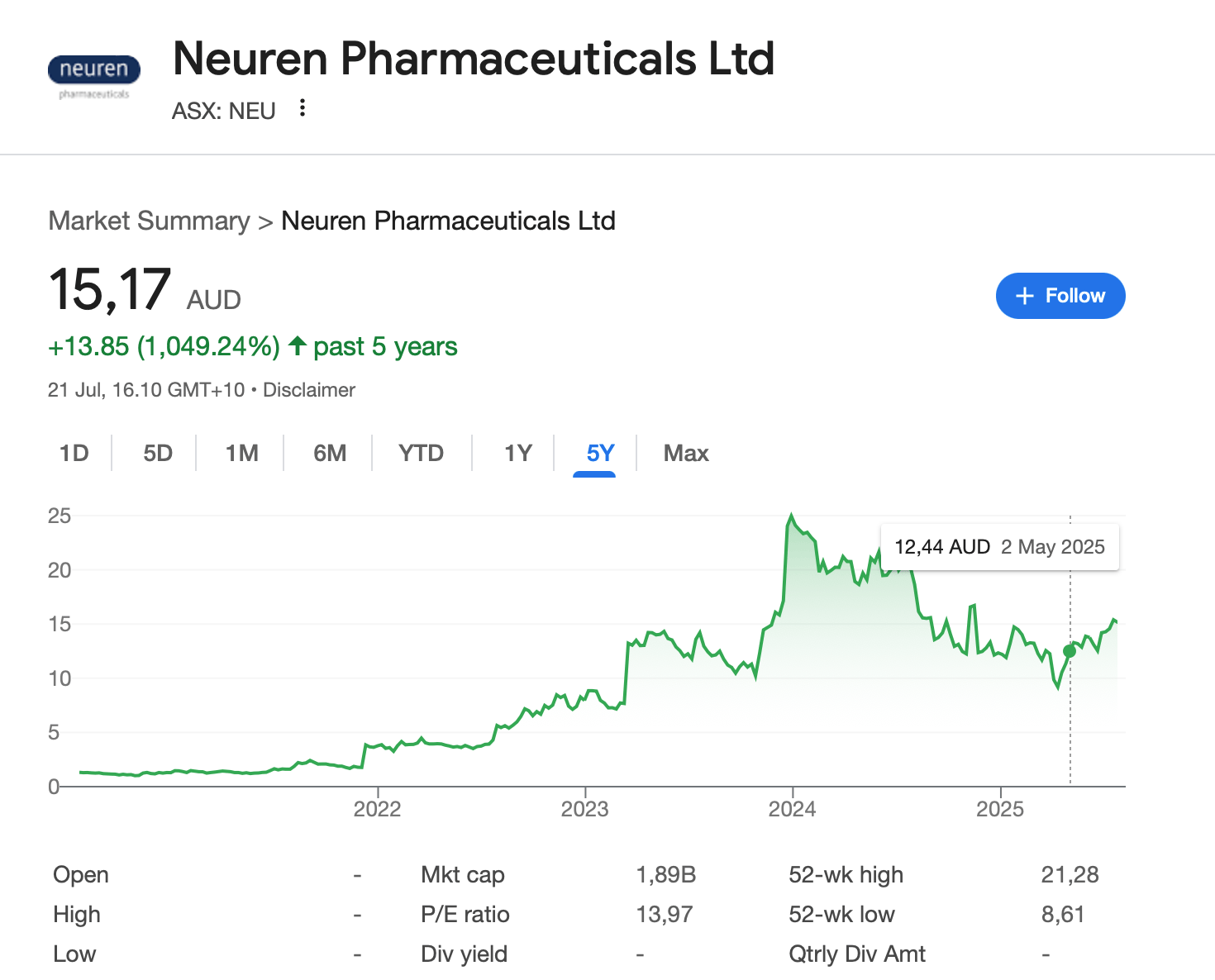
Task: Click the 2024 peak on the chart
Action: [792, 516]
